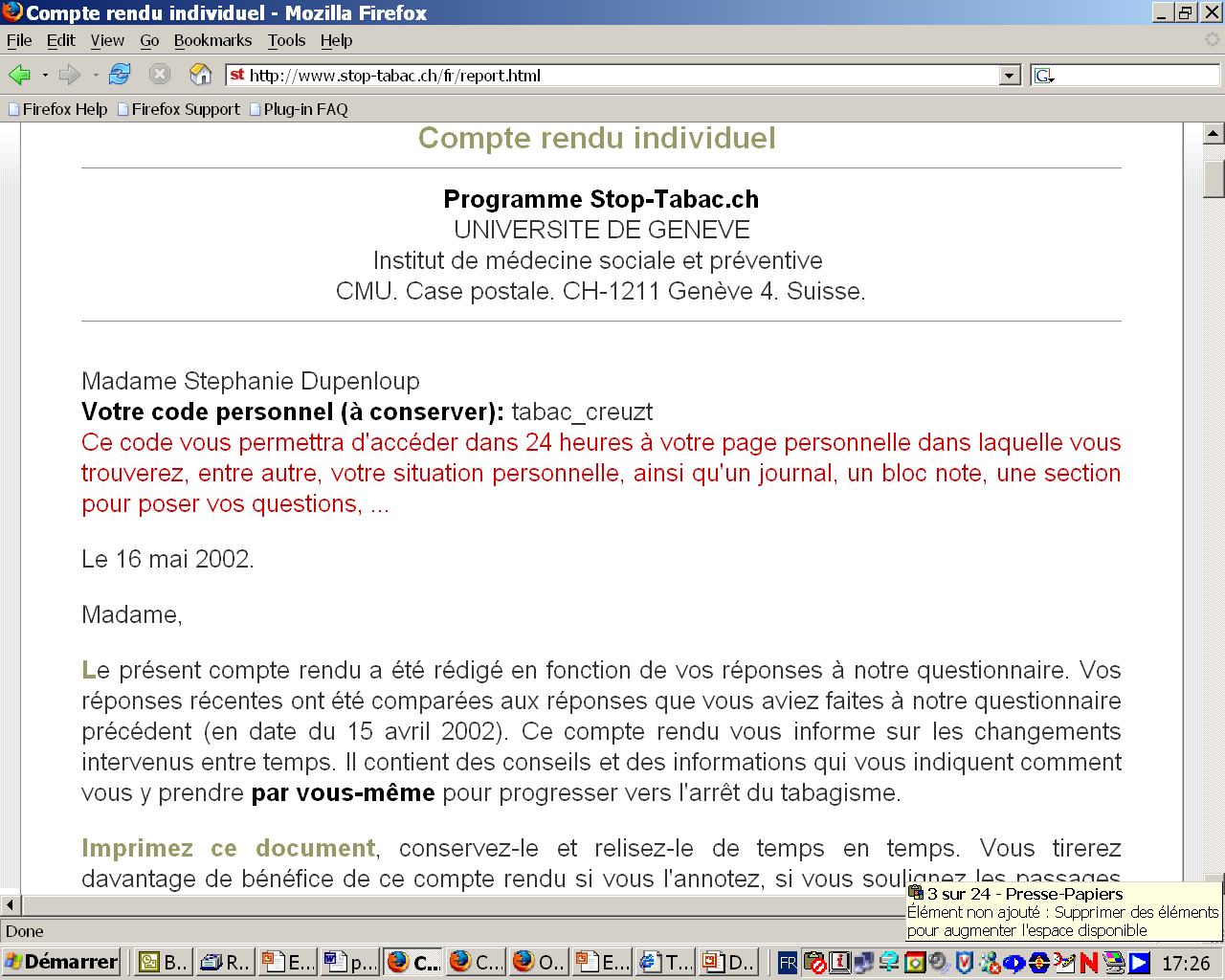Image resolution: width=1225 pixels, height=980 pixels.
Task: Click the red N tray icon
Action: coord(1088,963)
